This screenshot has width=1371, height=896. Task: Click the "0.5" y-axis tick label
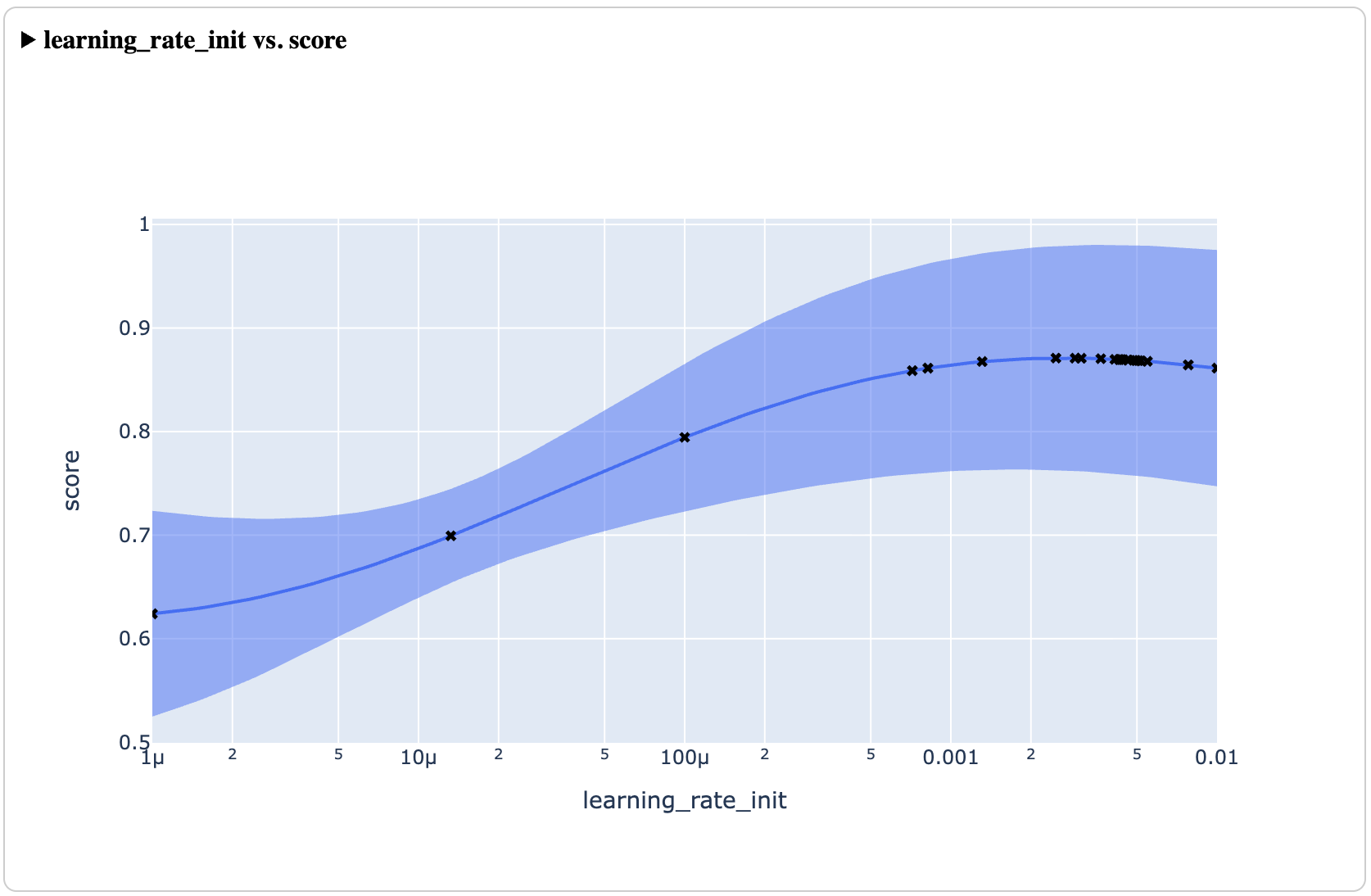(134, 742)
